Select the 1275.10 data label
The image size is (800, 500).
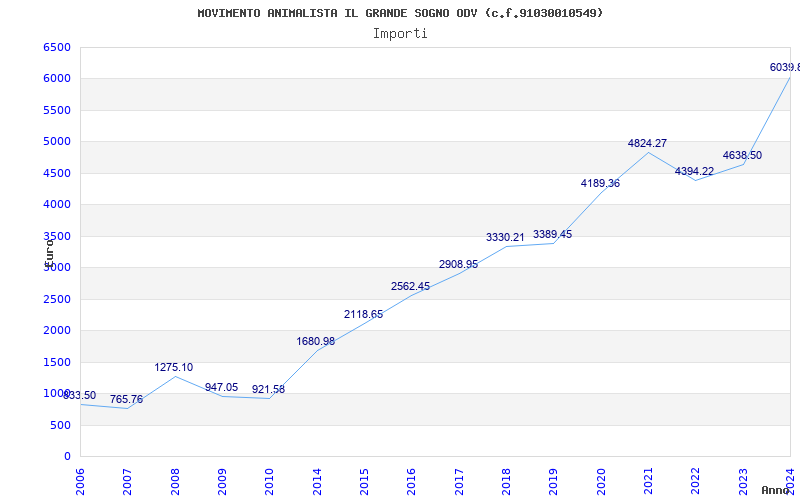173,367
